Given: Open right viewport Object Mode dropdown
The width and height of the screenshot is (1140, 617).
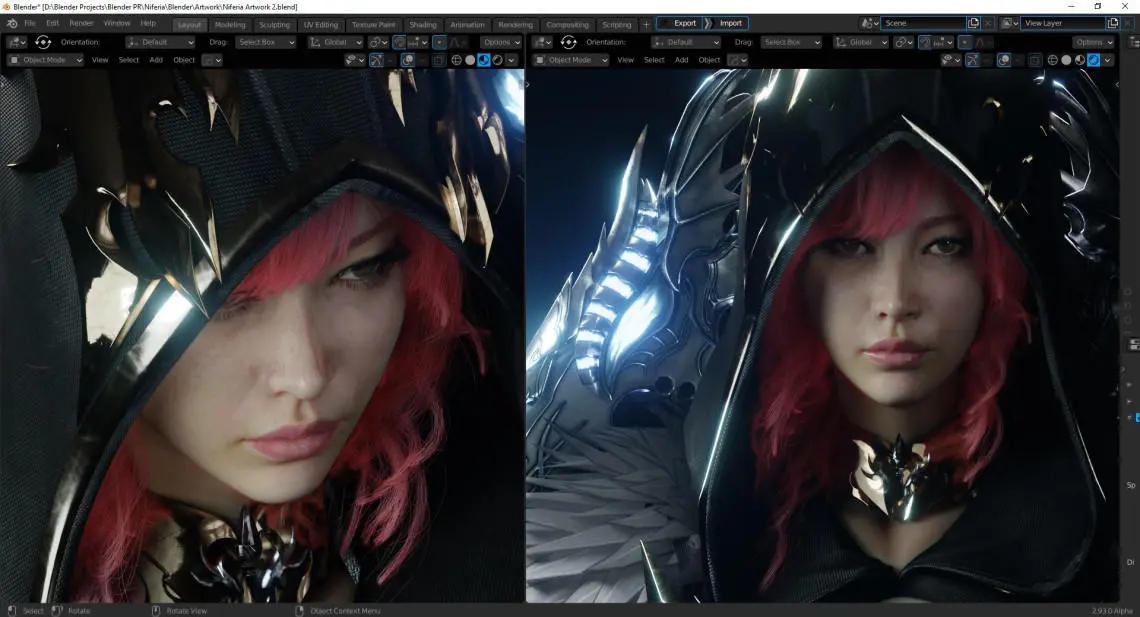Looking at the screenshot, I should pyautogui.click(x=571, y=60).
